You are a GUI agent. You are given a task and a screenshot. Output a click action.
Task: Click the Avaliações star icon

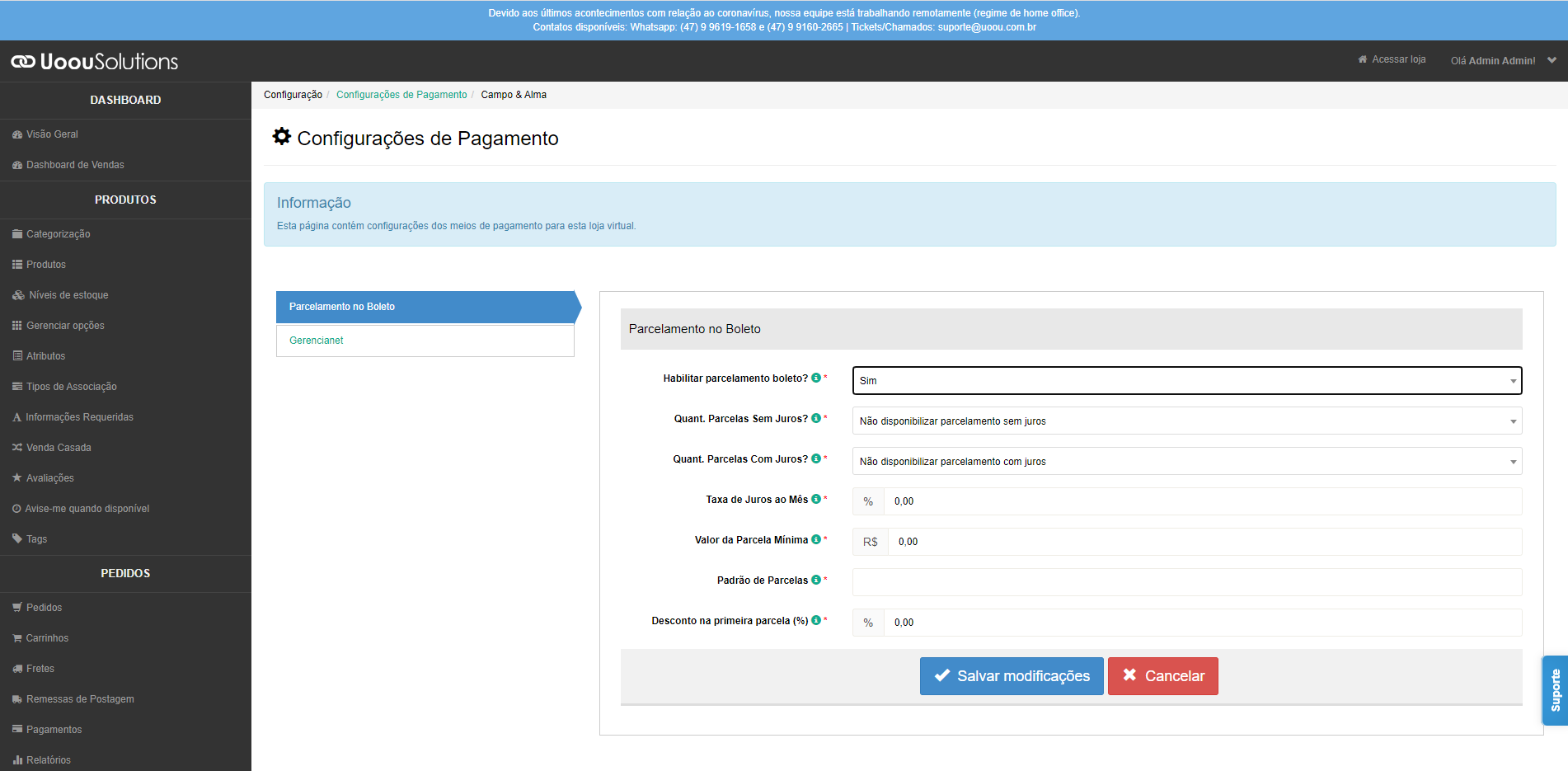17,477
